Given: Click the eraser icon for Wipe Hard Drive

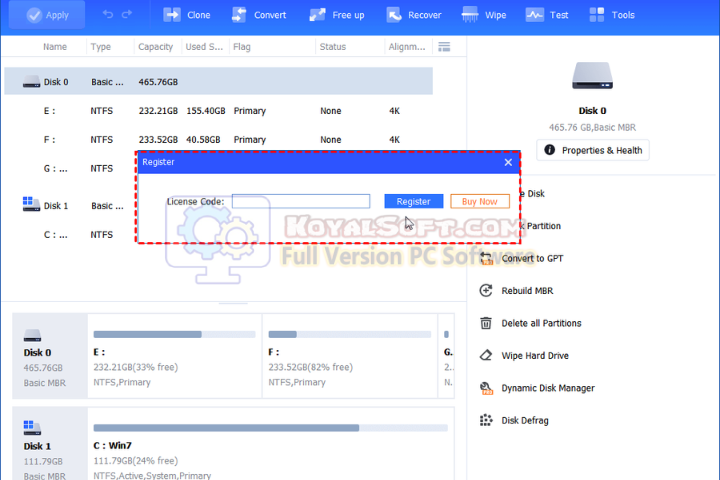Looking at the screenshot, I should (x=486, y=356).
